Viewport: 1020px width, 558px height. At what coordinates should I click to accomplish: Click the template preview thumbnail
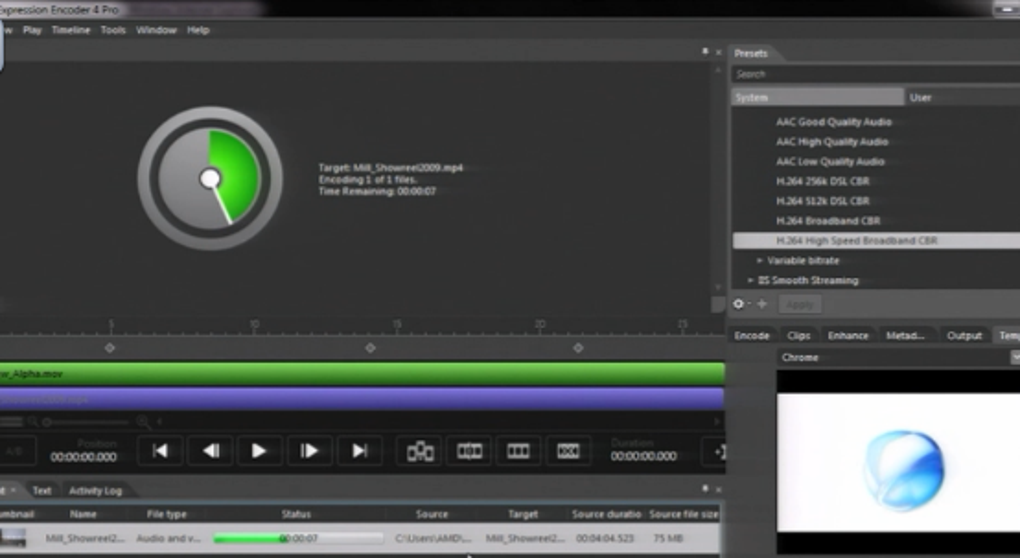[x=898, y=462]
